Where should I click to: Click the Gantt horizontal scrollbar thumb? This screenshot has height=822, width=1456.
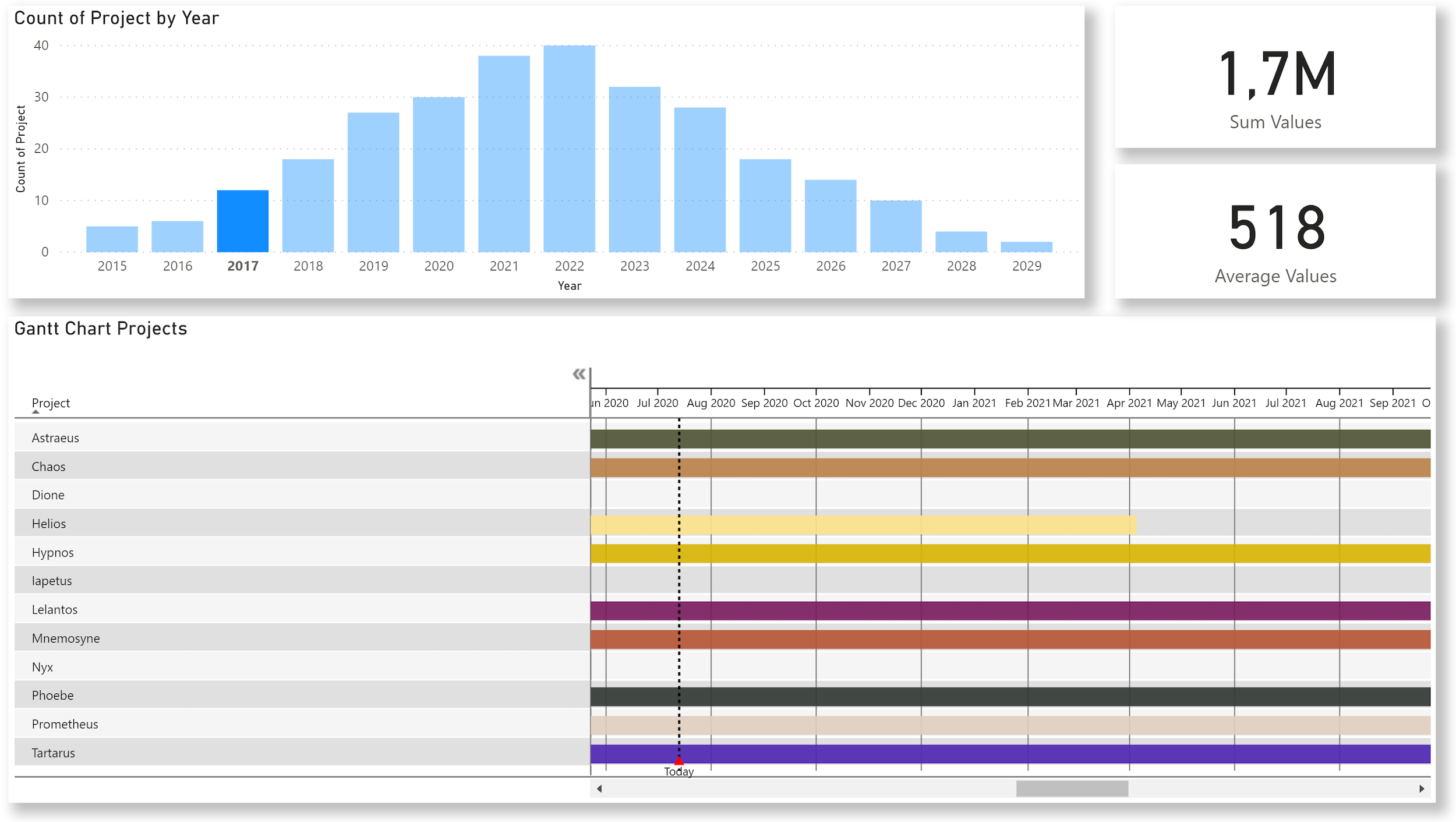point(1072,789)
